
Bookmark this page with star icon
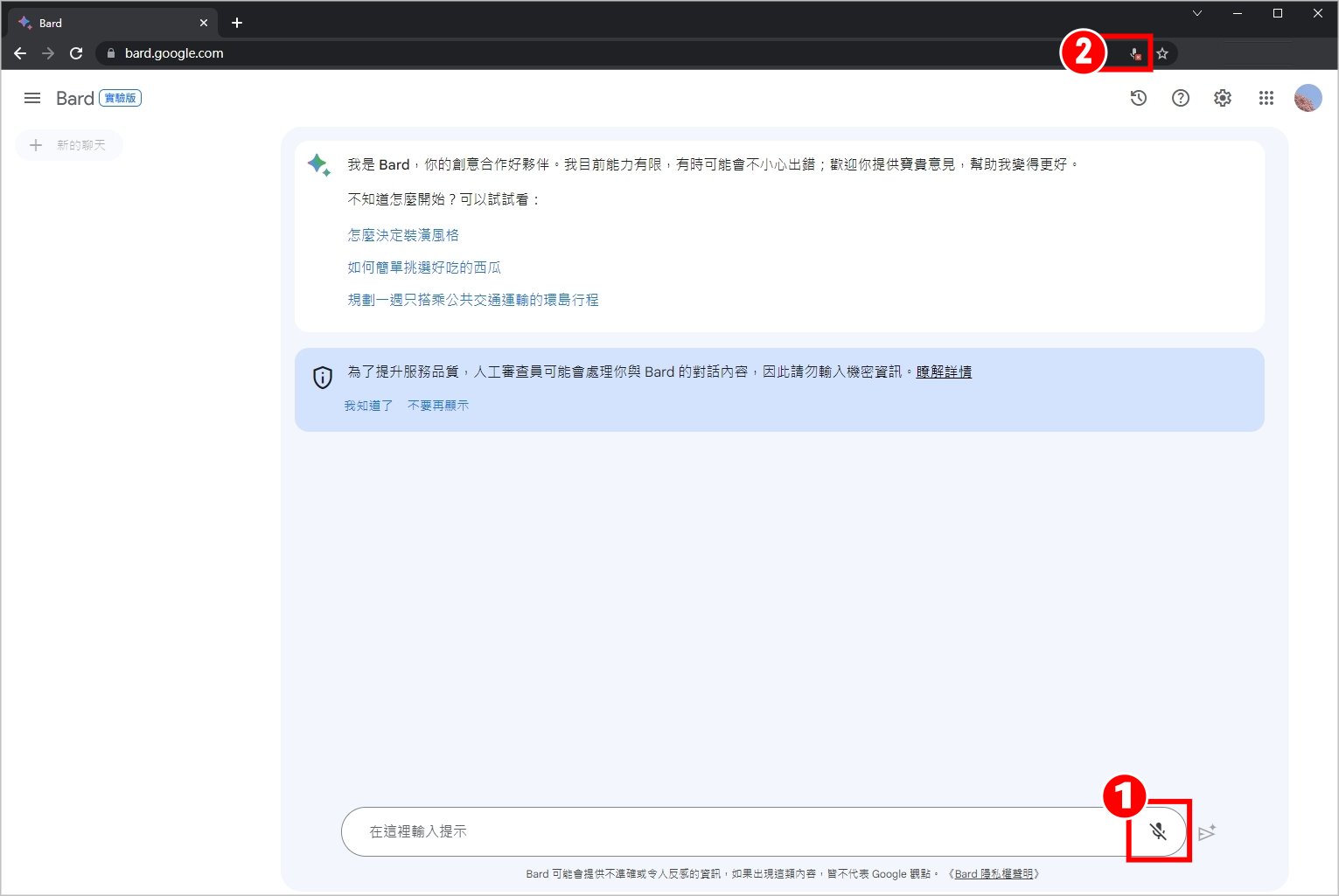coord(1161,53)
